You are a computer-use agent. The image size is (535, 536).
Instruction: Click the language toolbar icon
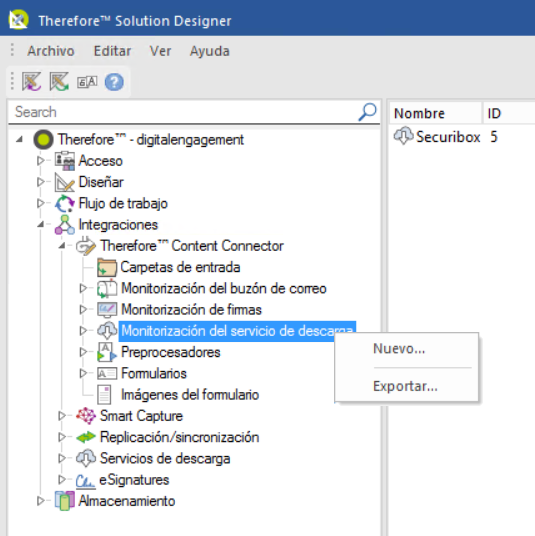click(x=87, y=82)
